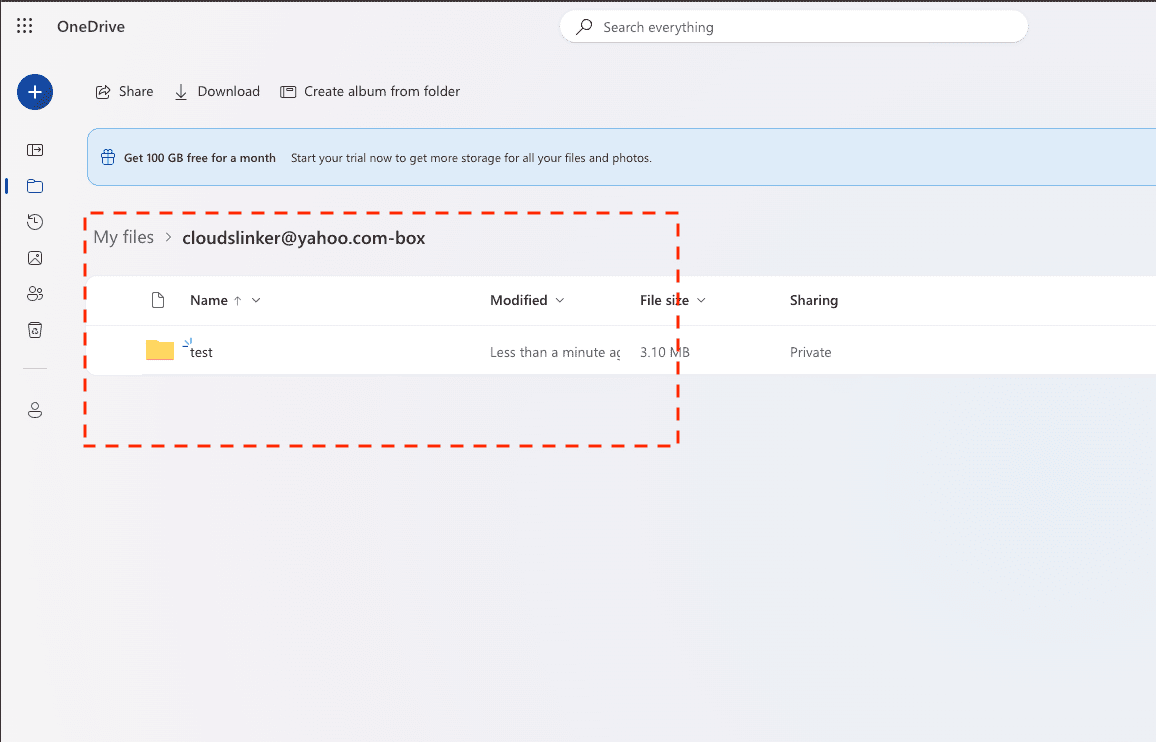Select the My files folder sidebar icon
Image resolution: width=1156 pixels, height=742 pixels.
[x=35, y=186]
